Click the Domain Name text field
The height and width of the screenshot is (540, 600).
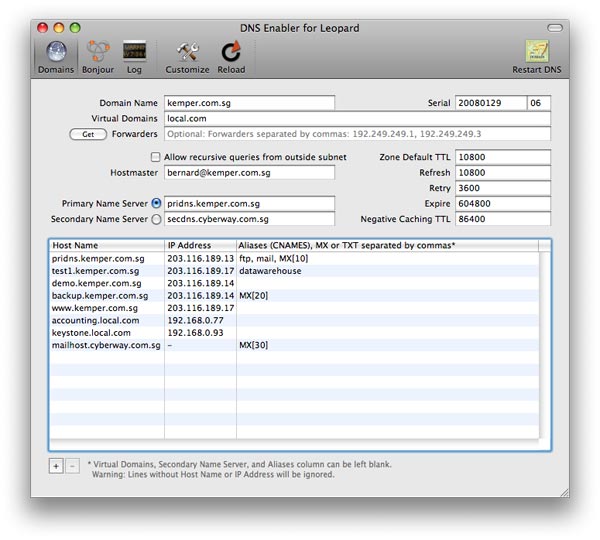click(248, 103)
